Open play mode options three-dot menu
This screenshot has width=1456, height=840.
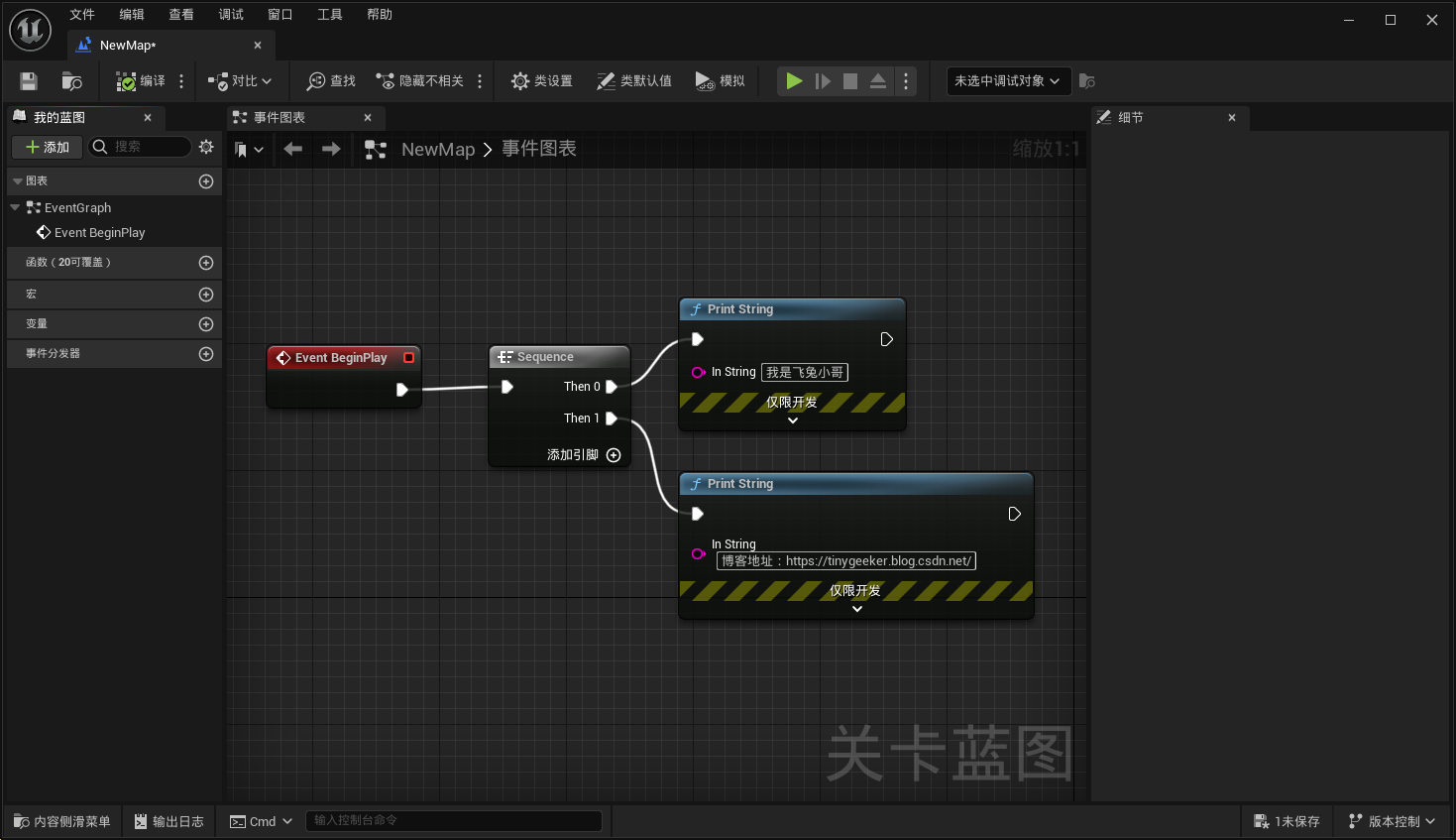tap(906, 81)
